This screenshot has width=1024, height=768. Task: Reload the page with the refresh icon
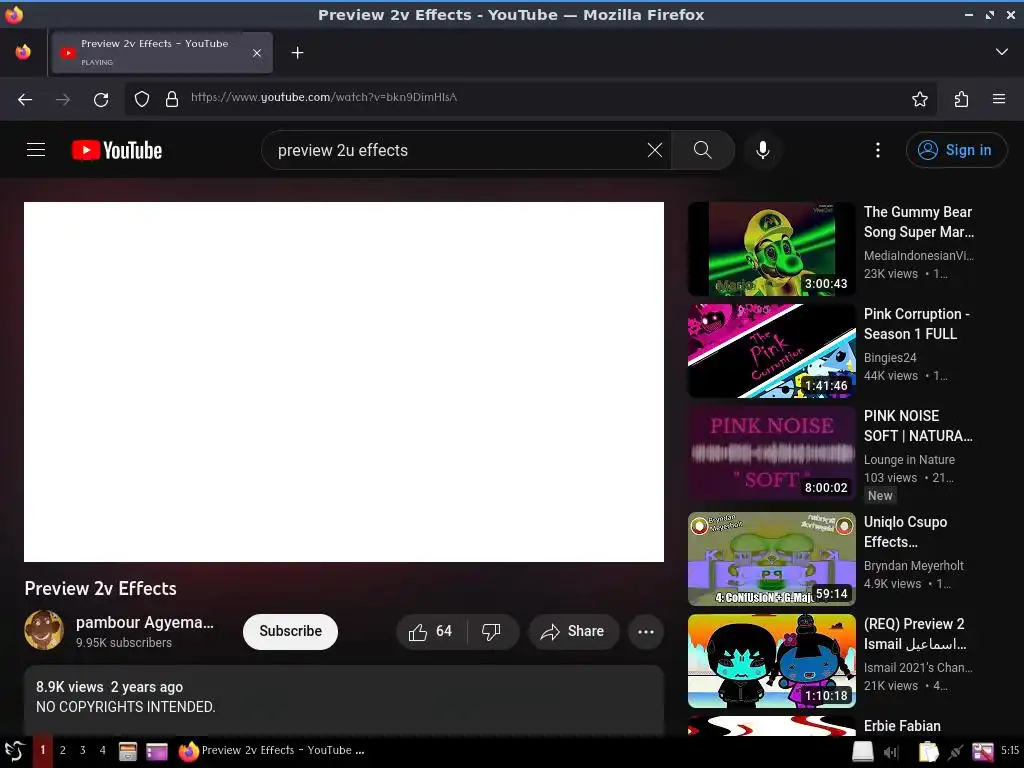pos(101,99)
